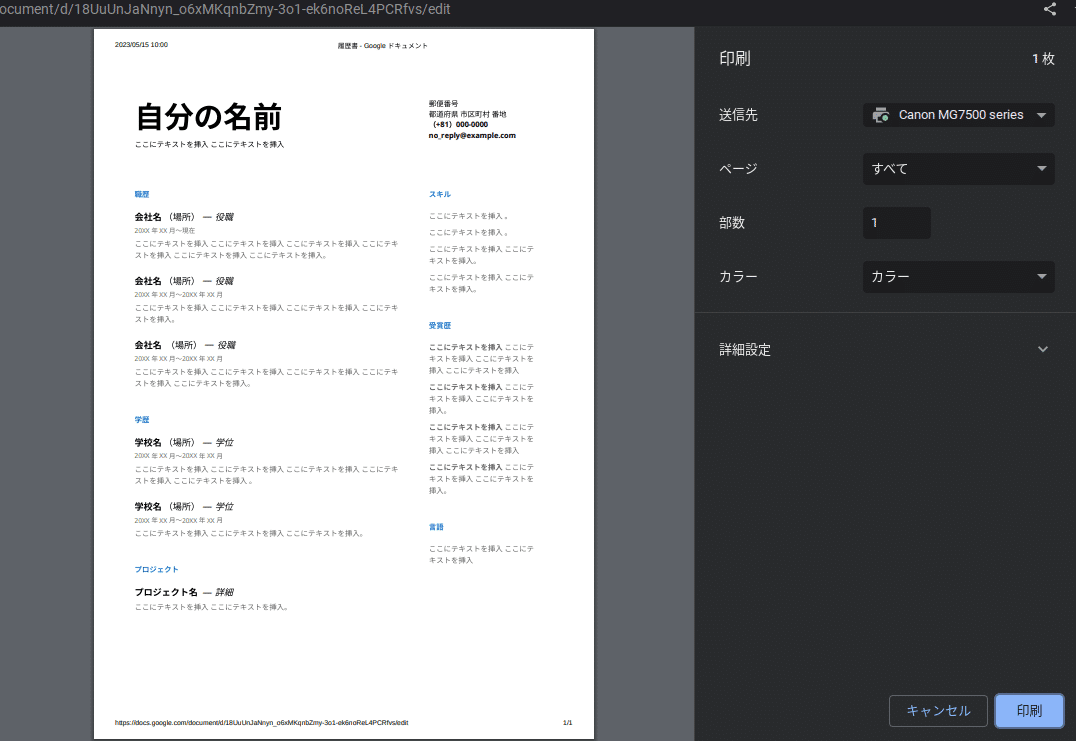Click the 受賞歴 section heading in preview
The image size is (1076, 741).
pos(440,326)
